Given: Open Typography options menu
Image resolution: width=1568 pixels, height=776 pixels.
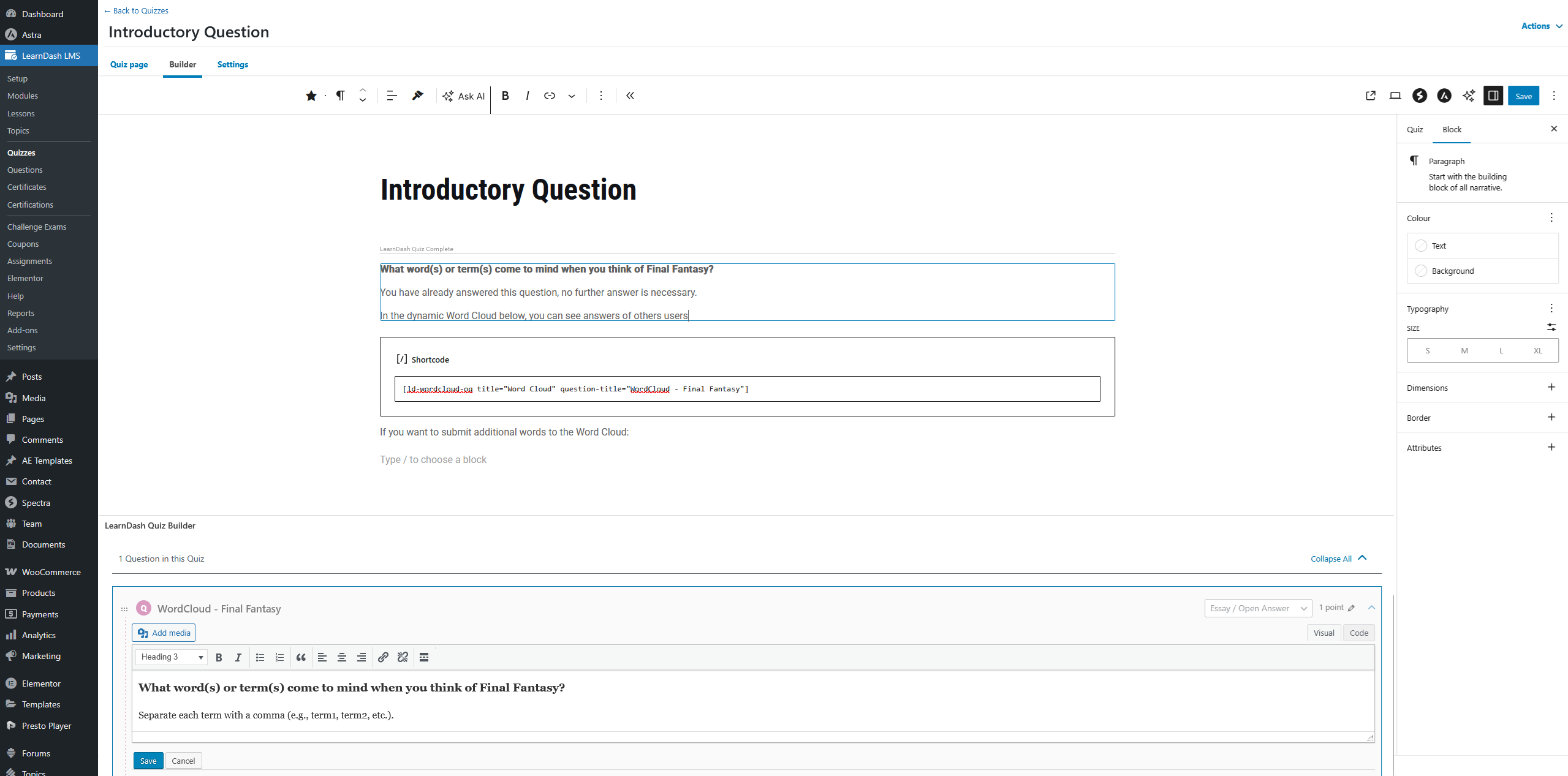Looking at the screenshot, I should 1551,308.
